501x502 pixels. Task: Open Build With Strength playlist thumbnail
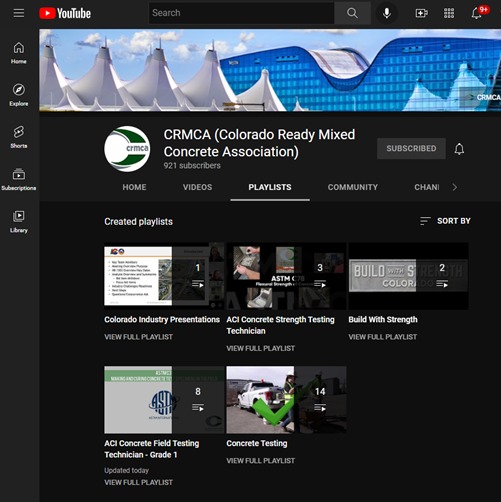(x=408, y=276)
